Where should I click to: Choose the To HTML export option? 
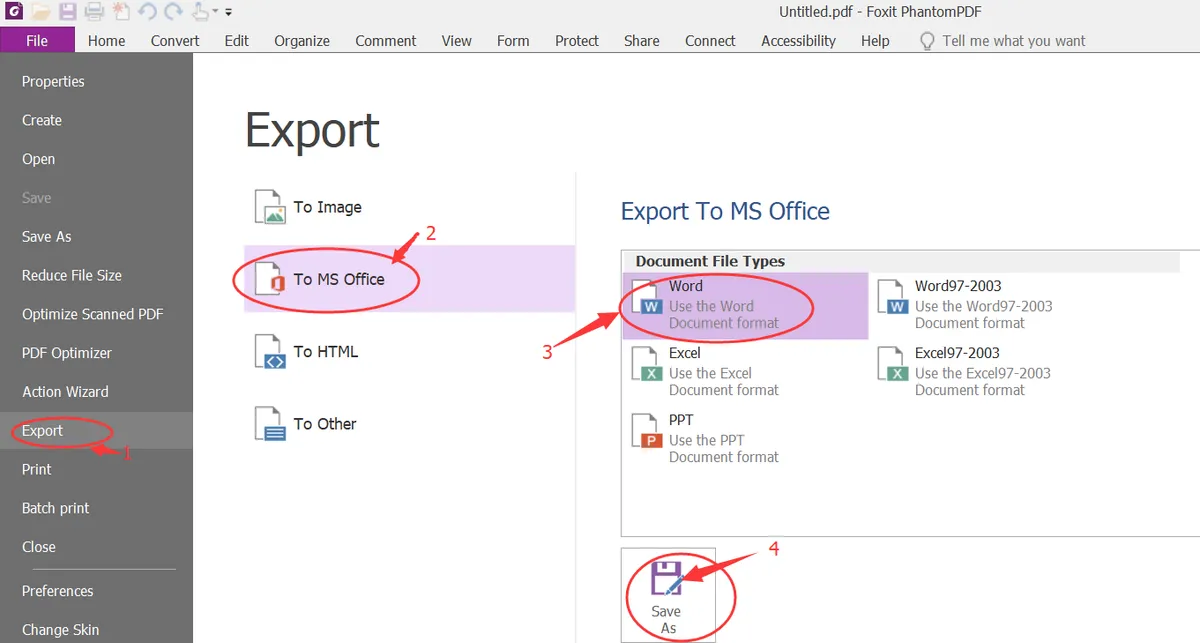point(409,351)
